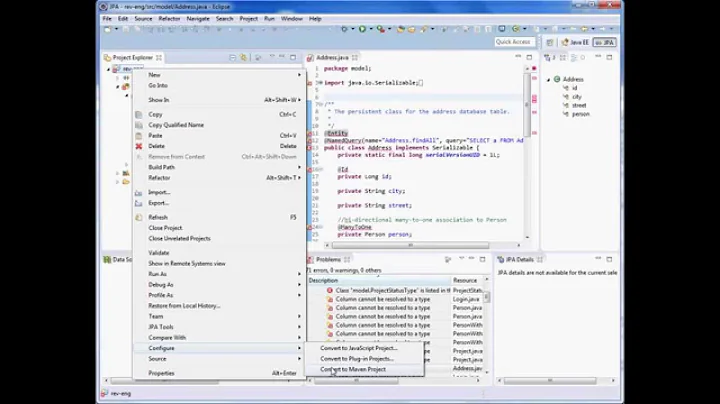Maximize the Problems view
The width and height of the screenshot is (720, 404).
click(x=483, y=259)
